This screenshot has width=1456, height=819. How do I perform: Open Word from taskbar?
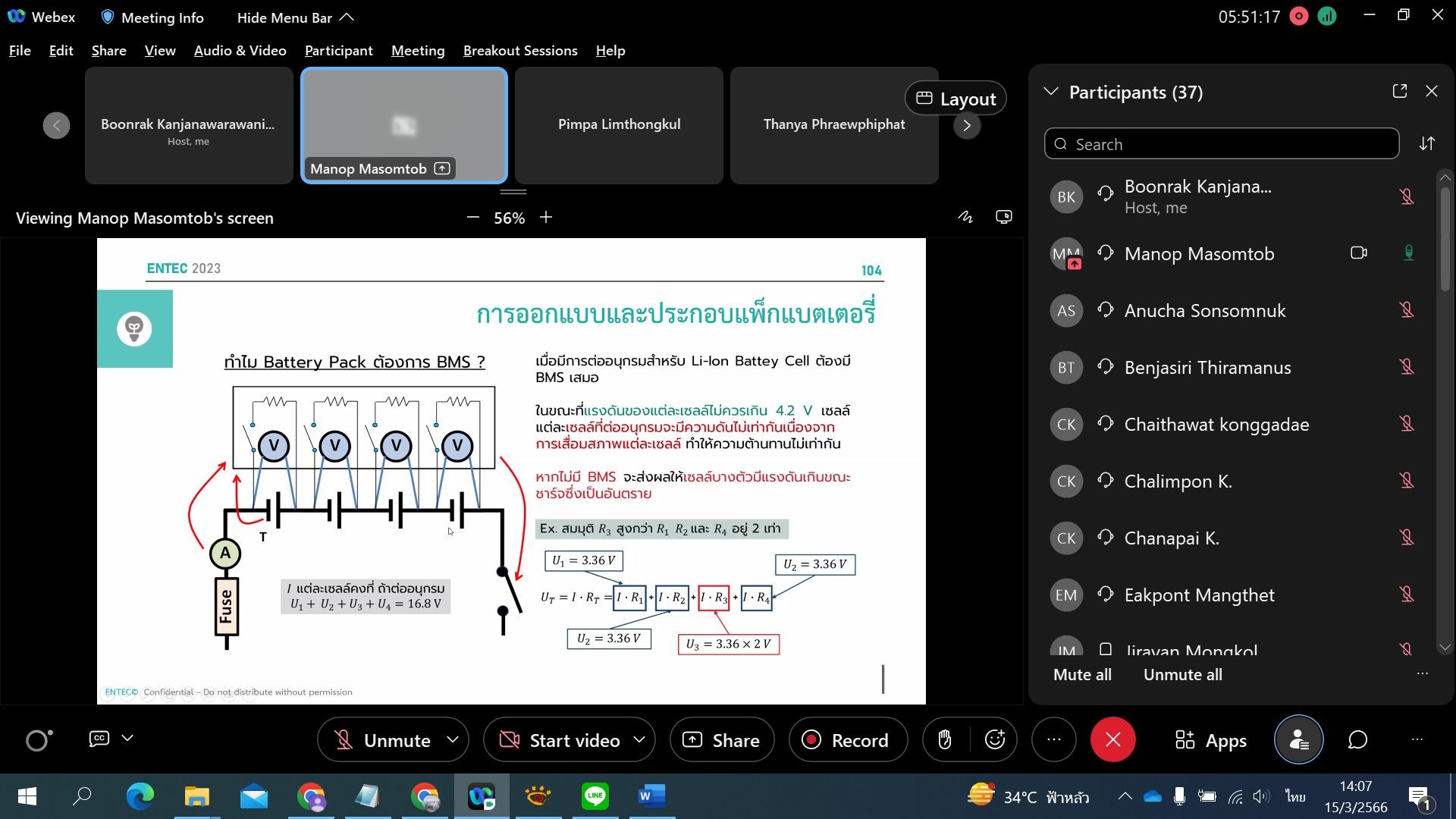coord(651,796)
